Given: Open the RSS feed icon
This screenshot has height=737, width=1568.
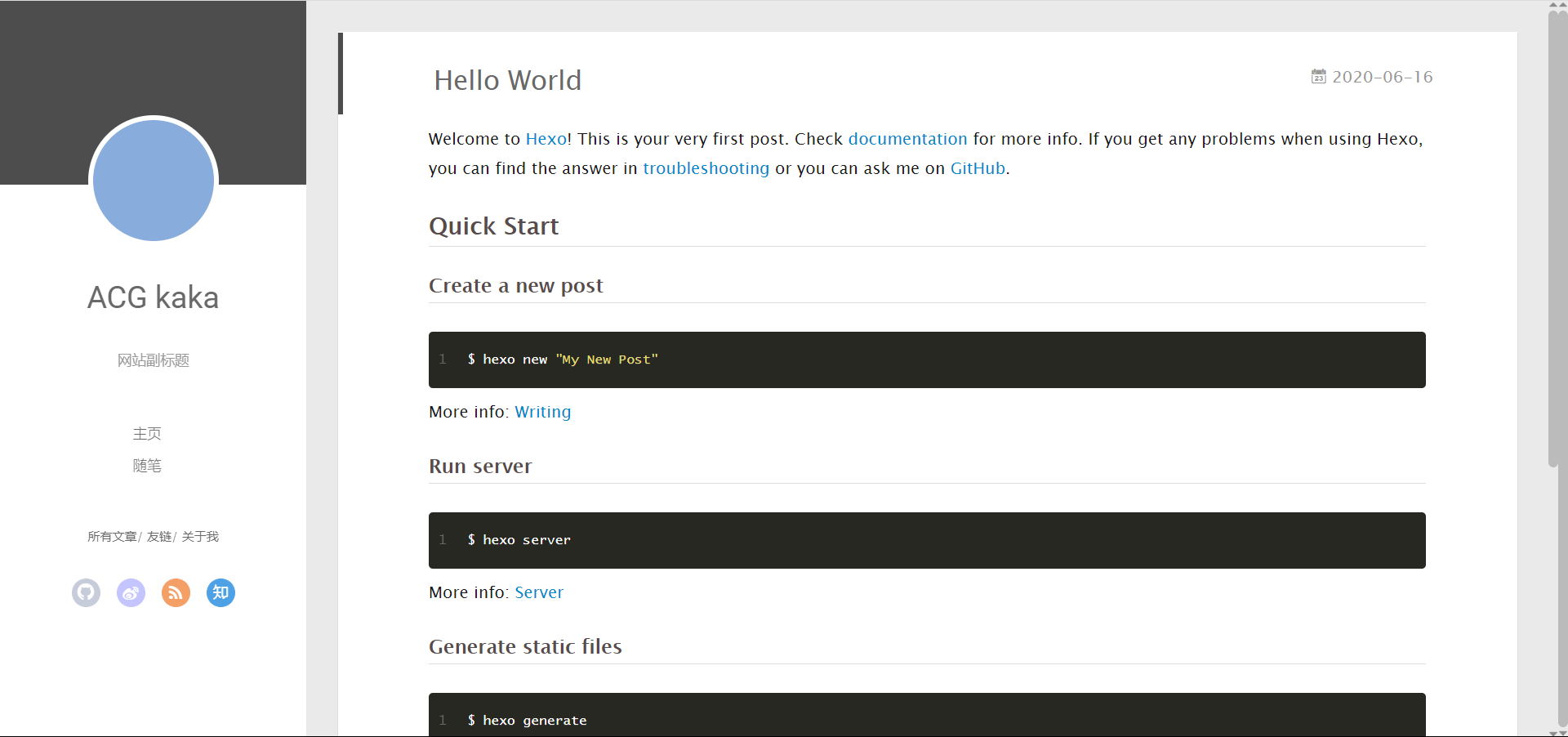Looking at the screenshot, I should (176, 592).
